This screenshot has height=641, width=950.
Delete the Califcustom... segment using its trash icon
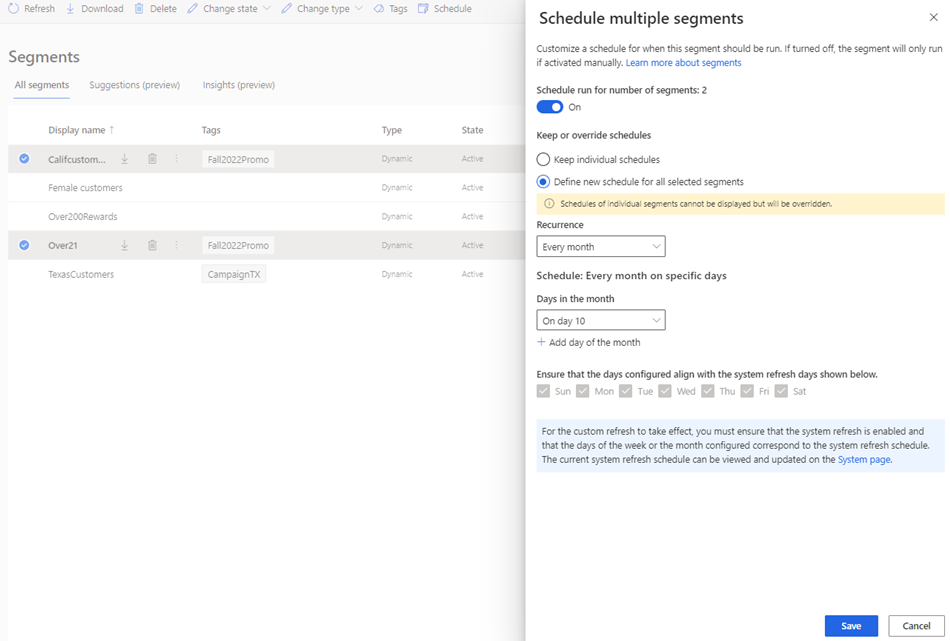click(x=152, y=159)
